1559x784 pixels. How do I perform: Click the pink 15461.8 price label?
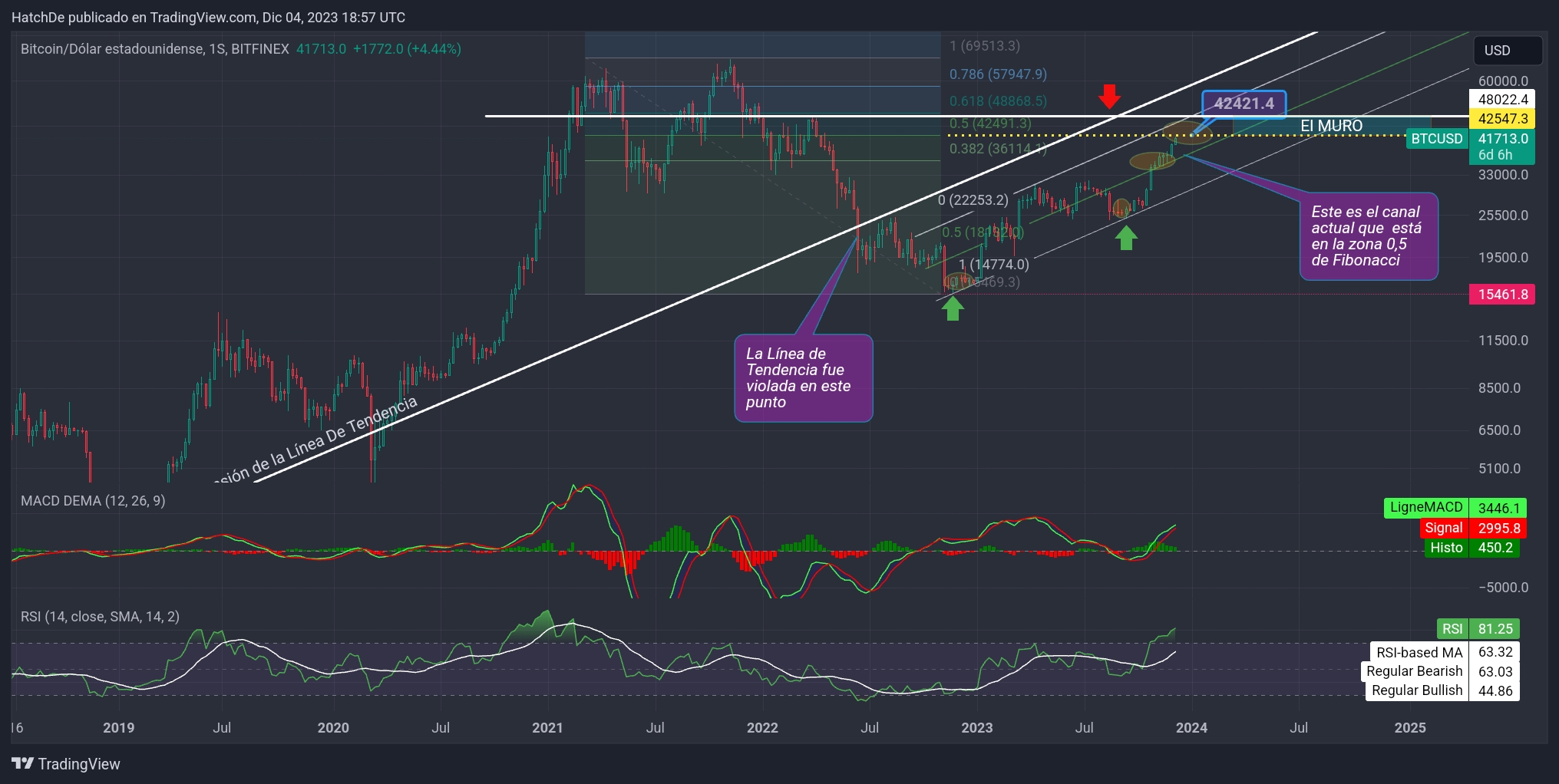click(x=1502, y=295)
